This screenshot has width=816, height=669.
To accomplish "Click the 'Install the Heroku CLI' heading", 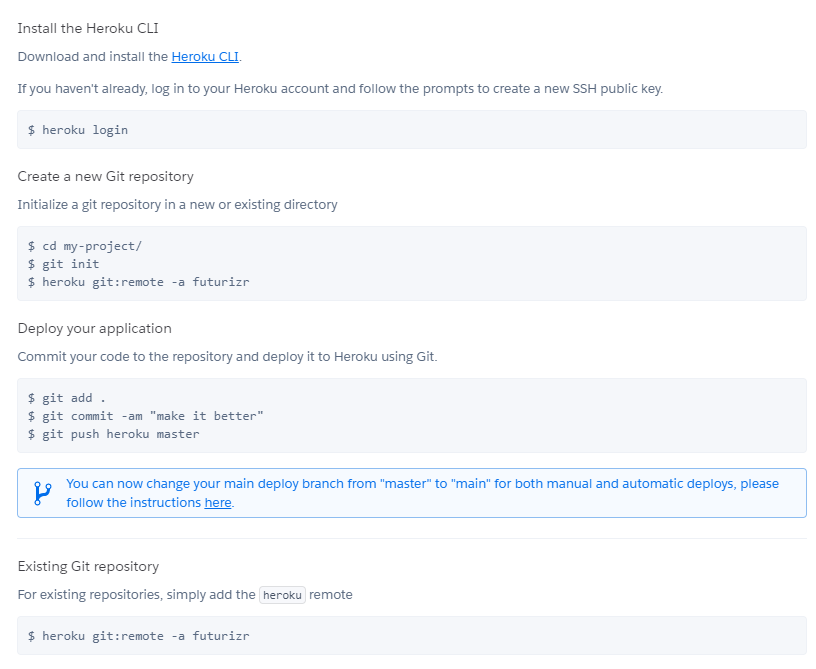I will [88, 28].
